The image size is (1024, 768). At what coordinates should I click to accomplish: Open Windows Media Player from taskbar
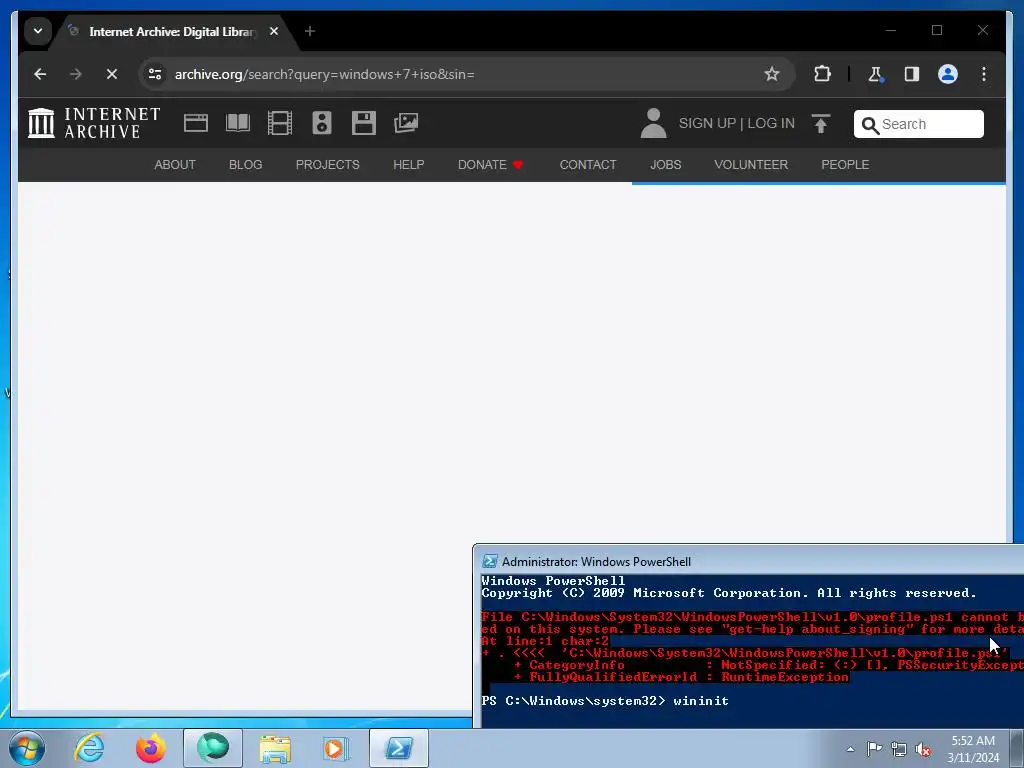pos(337,748)
